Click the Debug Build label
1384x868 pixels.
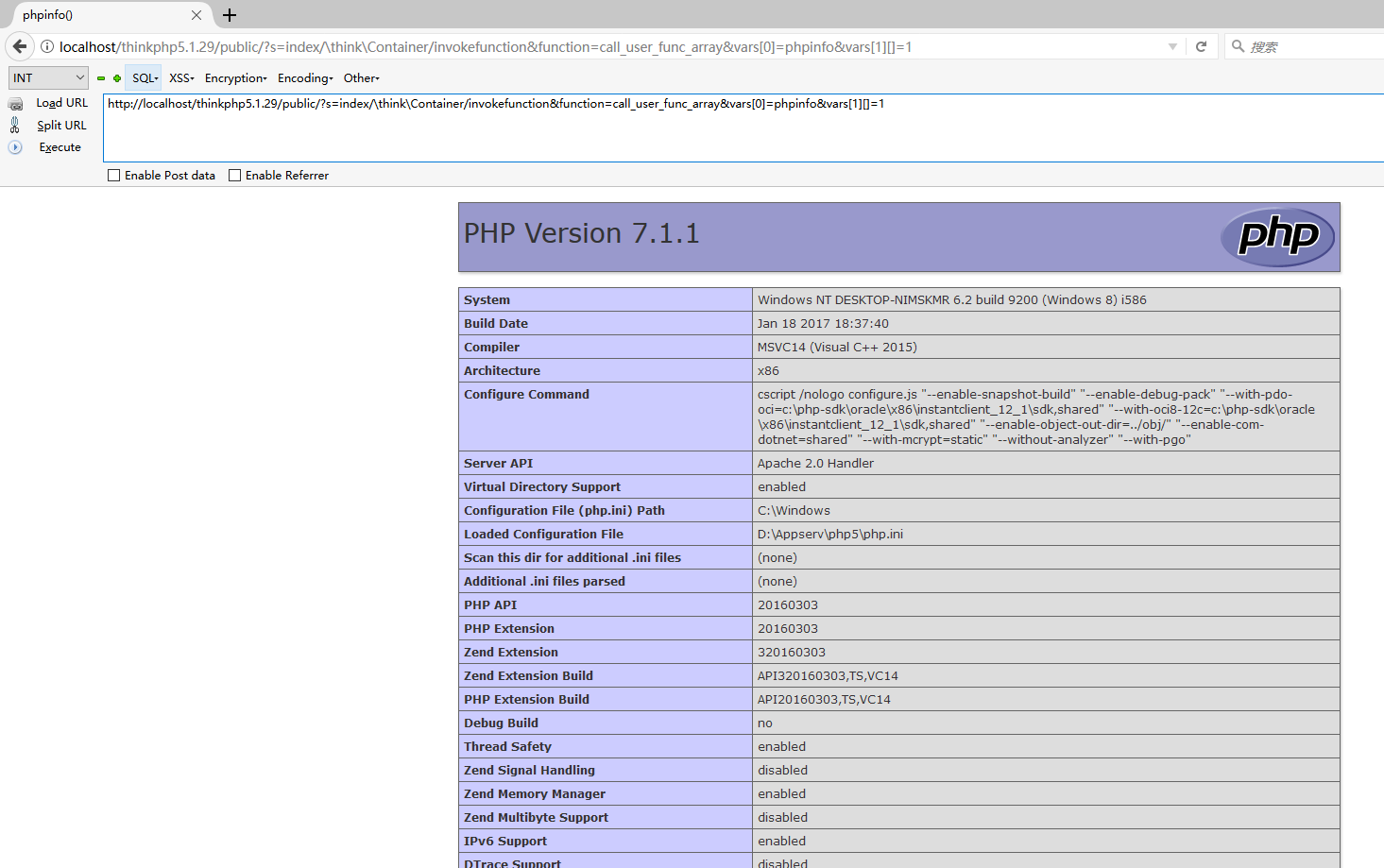(x=501, y=723)
